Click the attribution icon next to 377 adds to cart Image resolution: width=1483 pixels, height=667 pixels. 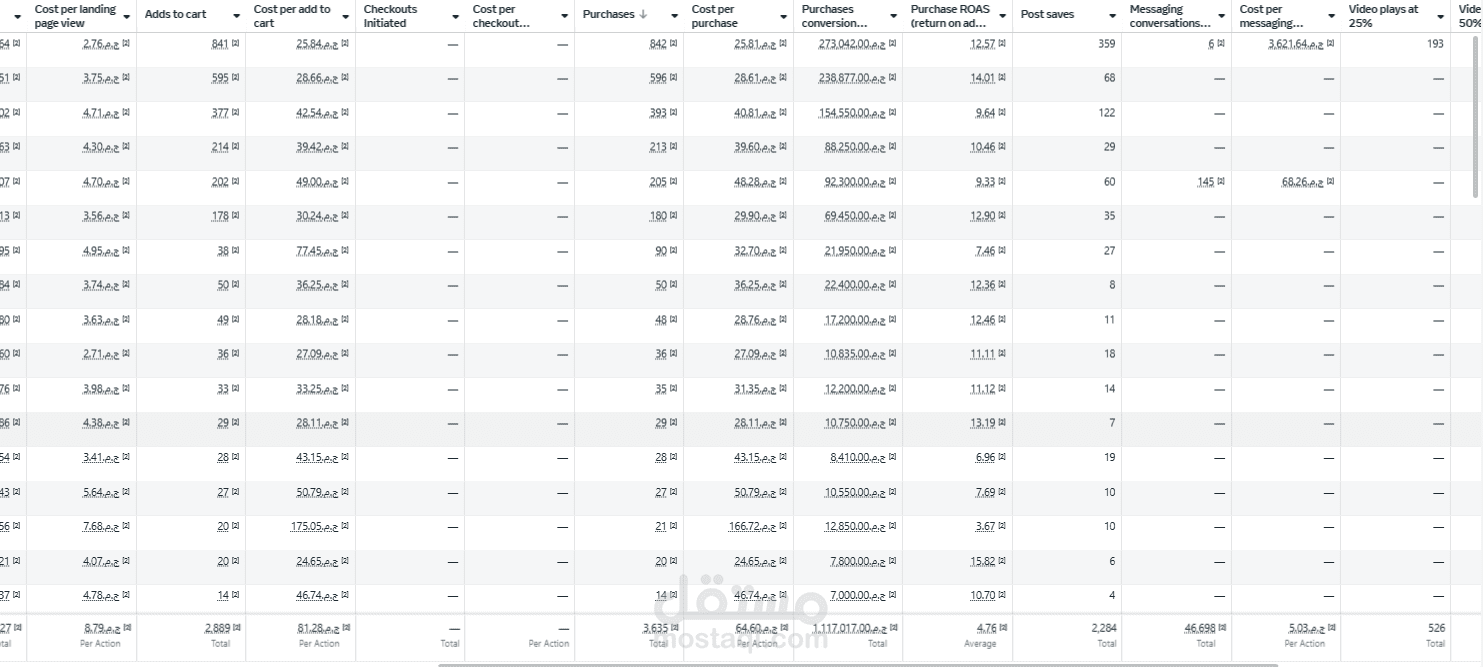coord(235,112)
